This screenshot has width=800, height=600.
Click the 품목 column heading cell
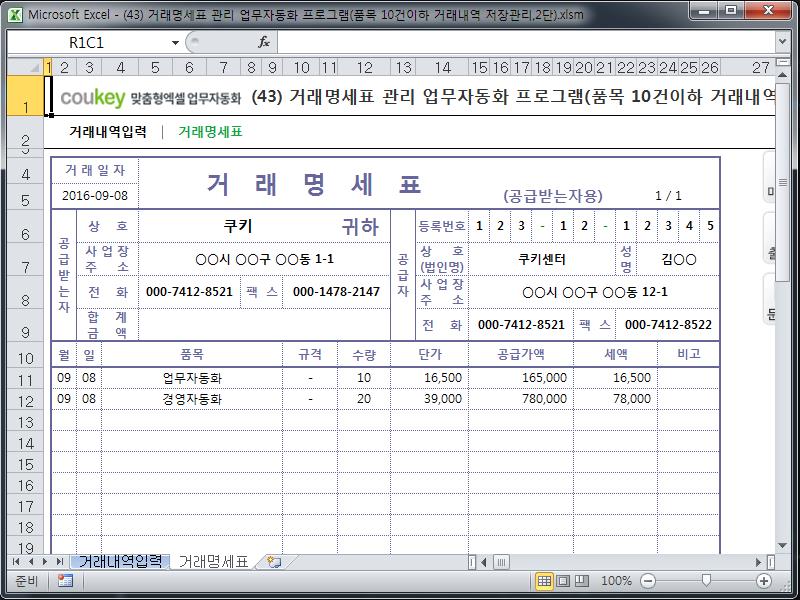(x=192, y=354)
